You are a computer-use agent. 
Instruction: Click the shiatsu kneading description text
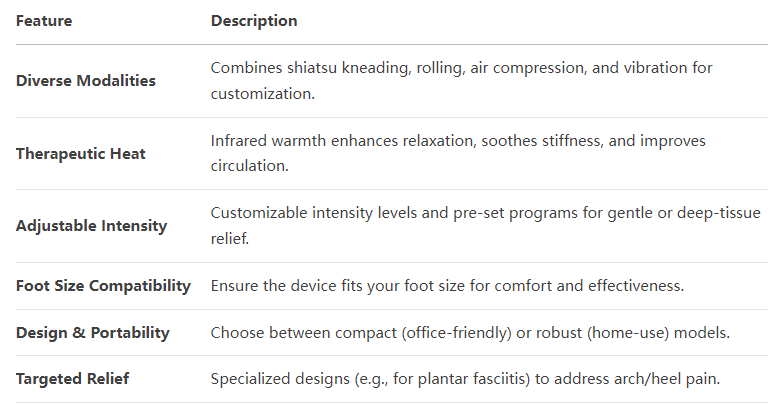[461, 81]
